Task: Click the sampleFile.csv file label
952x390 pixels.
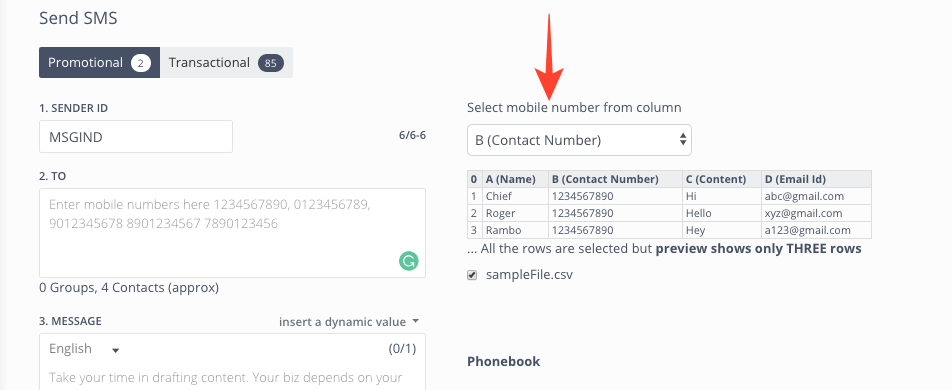Action: (x=529, y=275)
